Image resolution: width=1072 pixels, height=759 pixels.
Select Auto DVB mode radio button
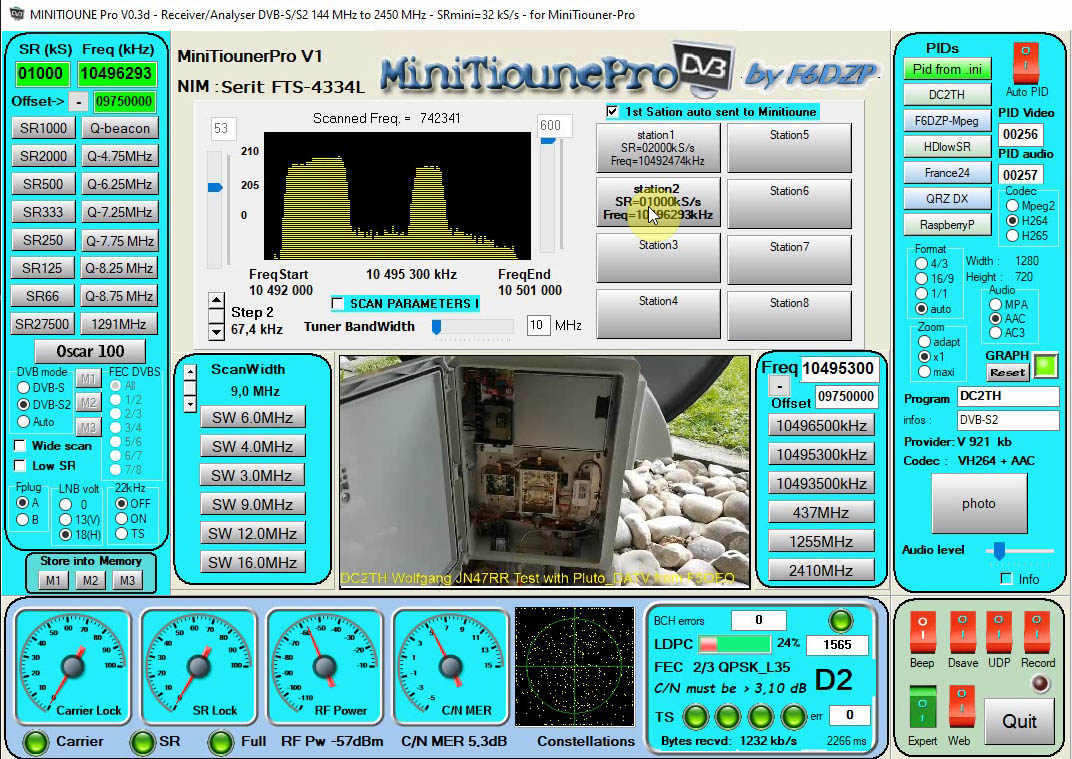pos(24,422)
